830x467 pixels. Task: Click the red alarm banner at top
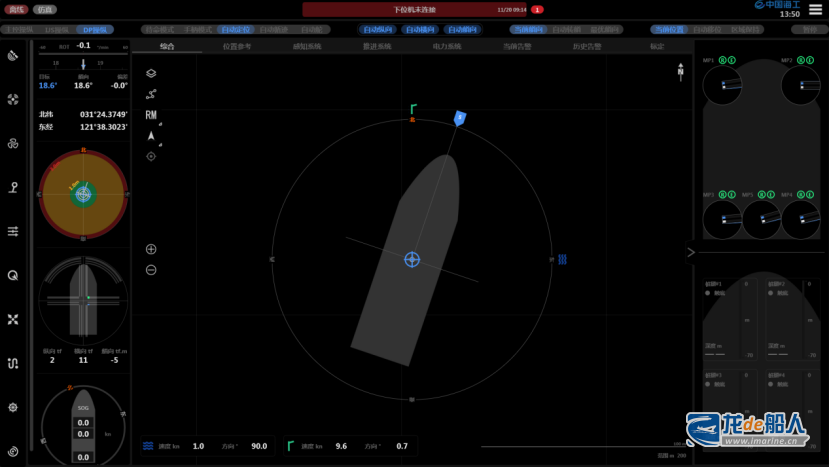pyautogui.click(x=415, y=9)
